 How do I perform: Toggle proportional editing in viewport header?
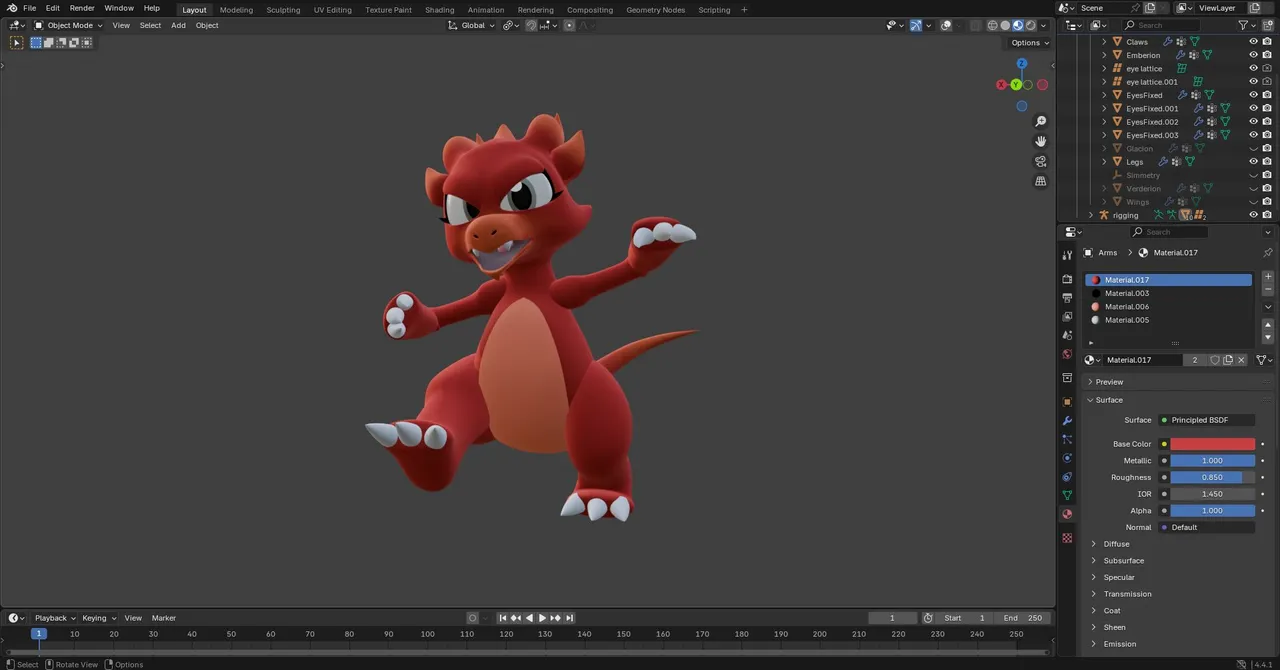click(x=569, y=25)
